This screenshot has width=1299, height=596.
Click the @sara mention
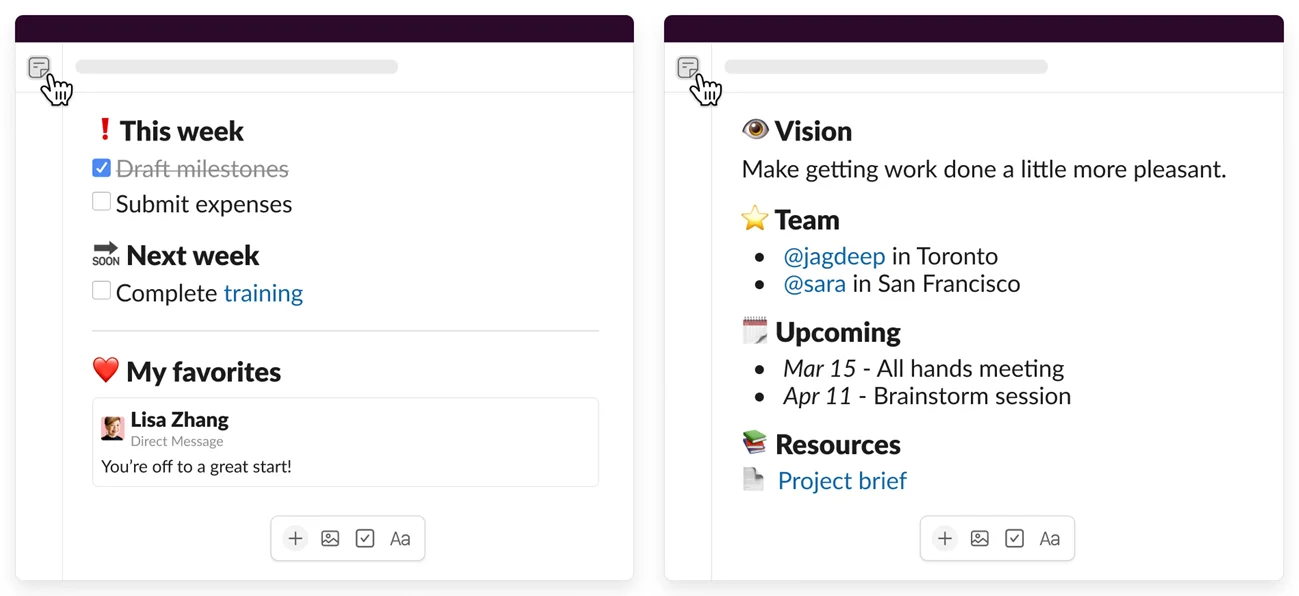[x=814, y=284]
